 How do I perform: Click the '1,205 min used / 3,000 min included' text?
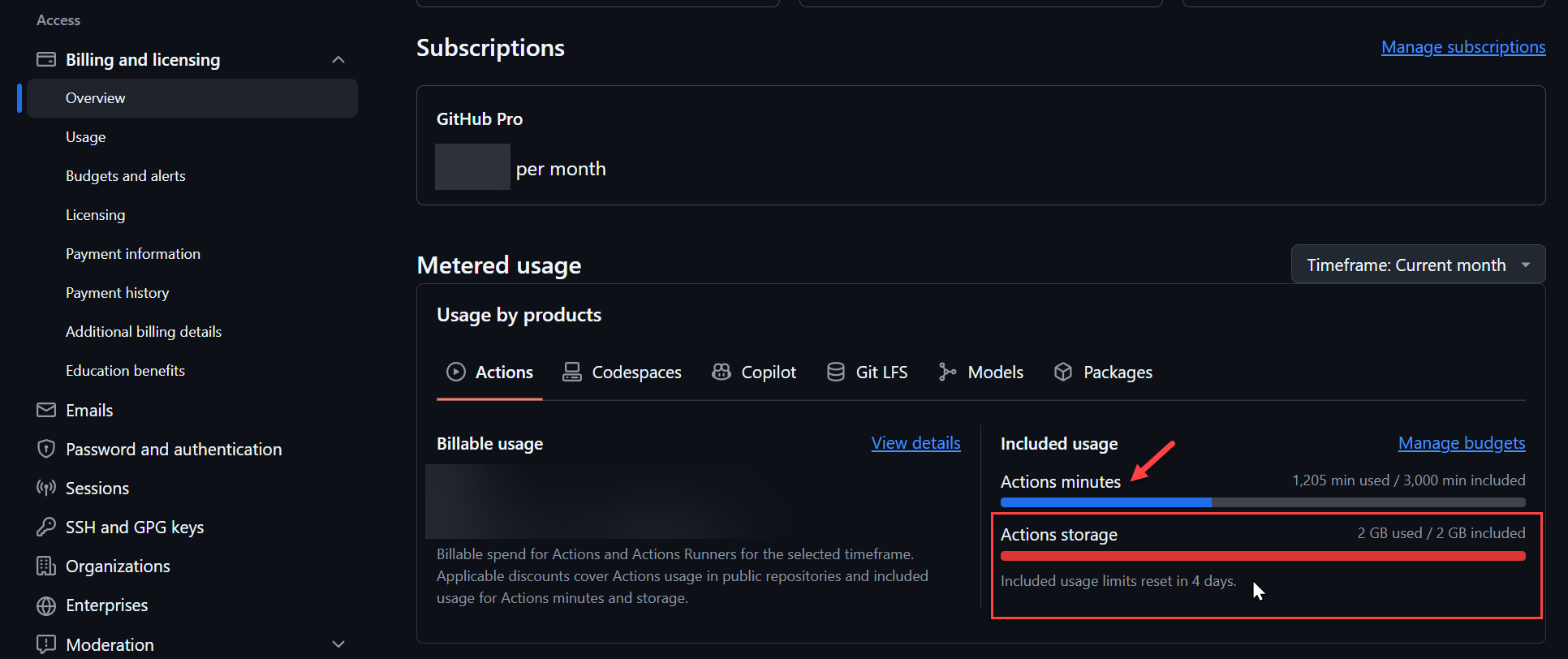(1409, 480)
